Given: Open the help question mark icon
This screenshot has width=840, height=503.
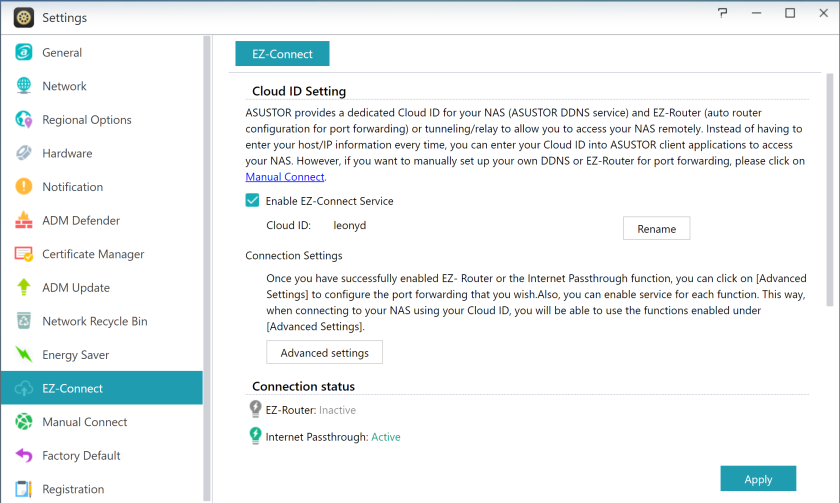Looking at the screenshot, I should (723, 13).
